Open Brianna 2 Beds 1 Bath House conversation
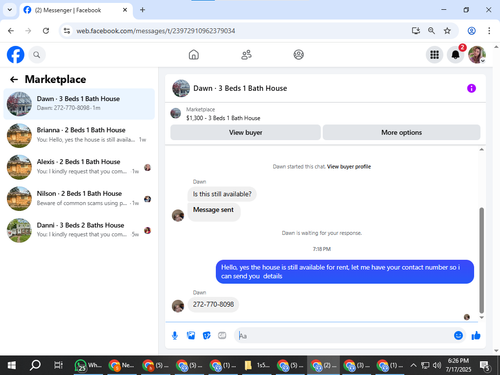500x375 pixels. (79, 135)
